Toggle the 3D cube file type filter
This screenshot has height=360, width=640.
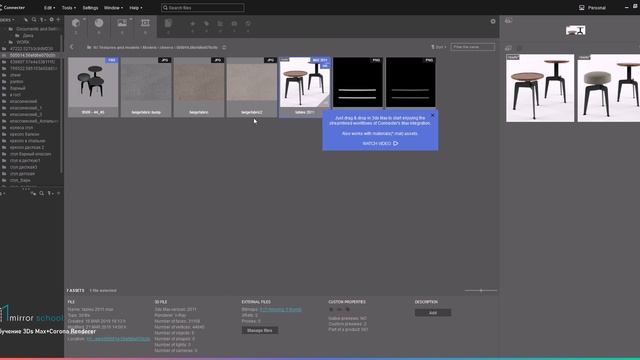76,24
